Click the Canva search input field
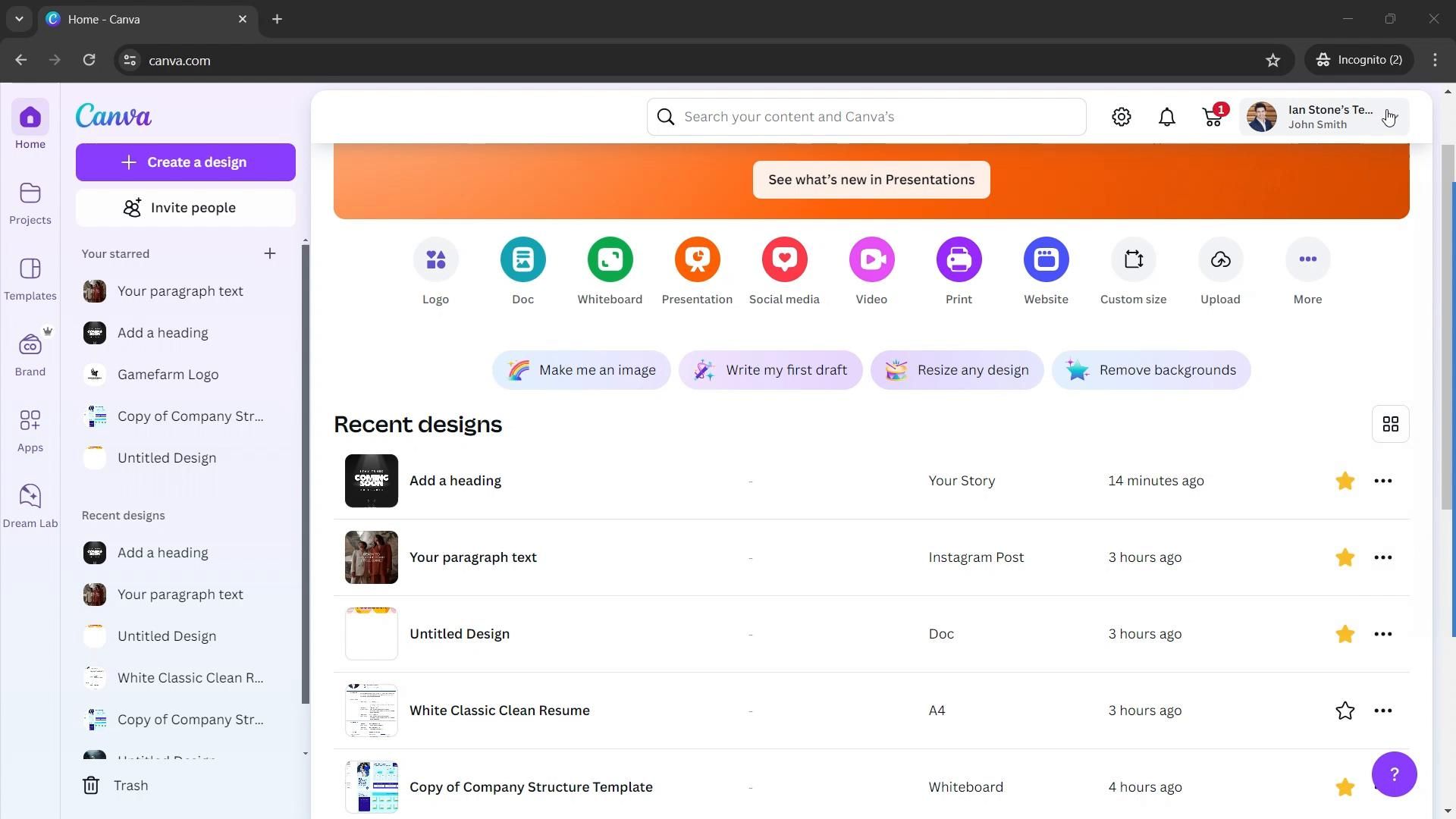The height and width of the screenshot is (819, 1456). tap(880, 117)
